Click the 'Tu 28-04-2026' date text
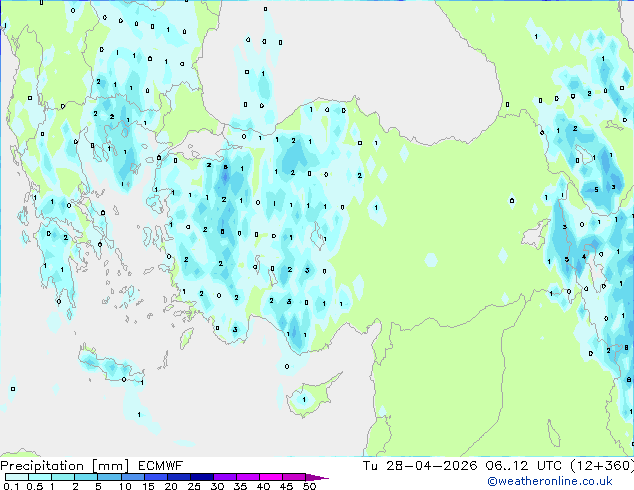634x490 pixels. [x=420, y=466]
